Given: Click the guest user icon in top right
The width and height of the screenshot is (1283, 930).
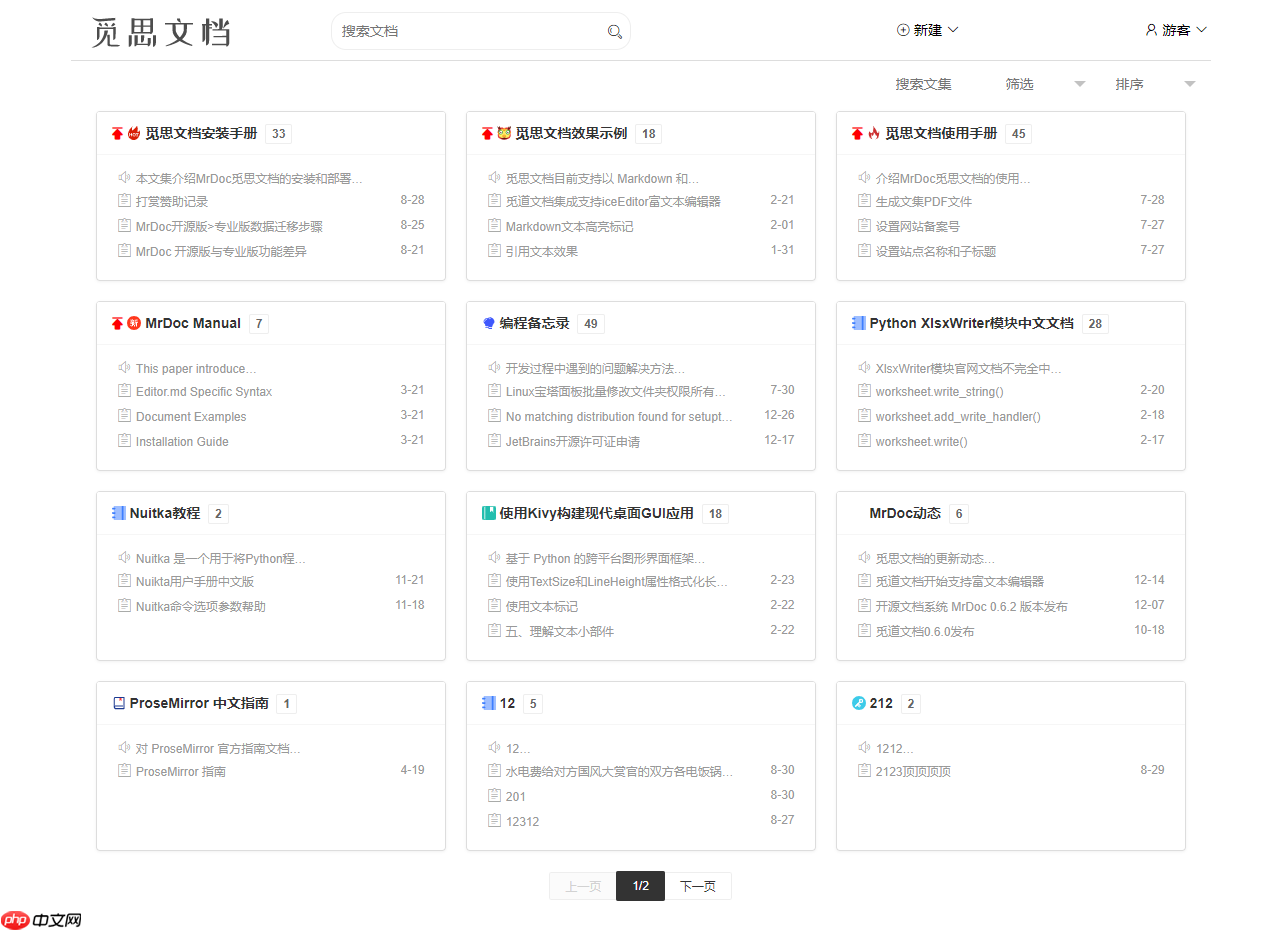Looking at the screenshot, I should pyautogui.click(x=1150, y=30).
